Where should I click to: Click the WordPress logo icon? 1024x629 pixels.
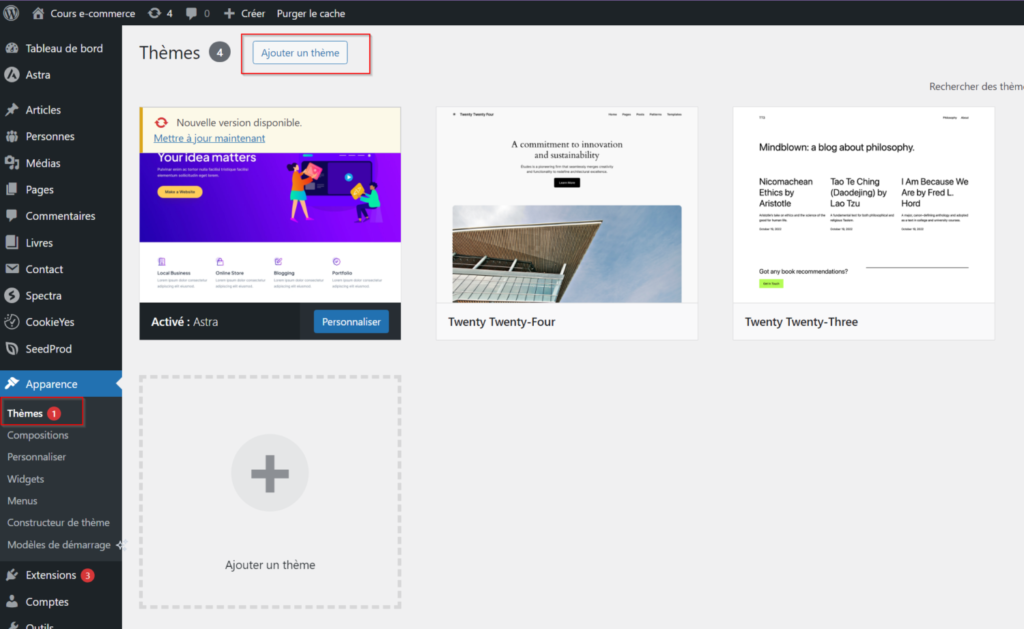11,13
